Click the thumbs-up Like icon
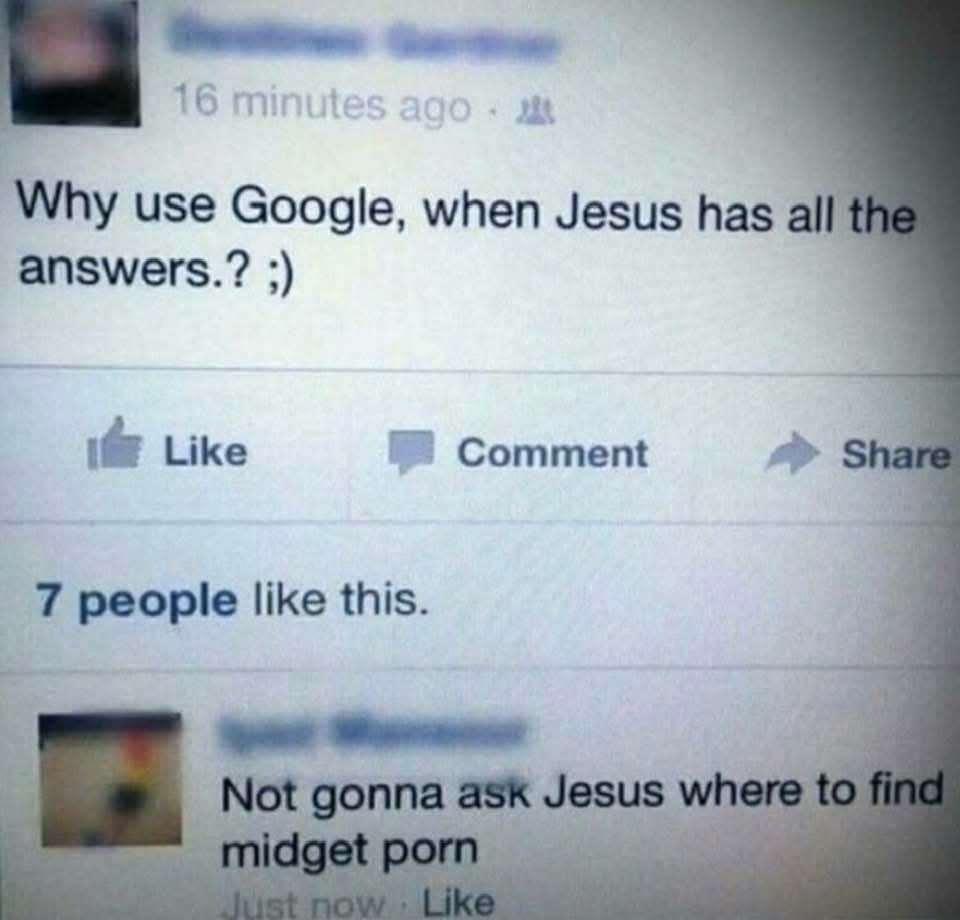 coord(114,445)
